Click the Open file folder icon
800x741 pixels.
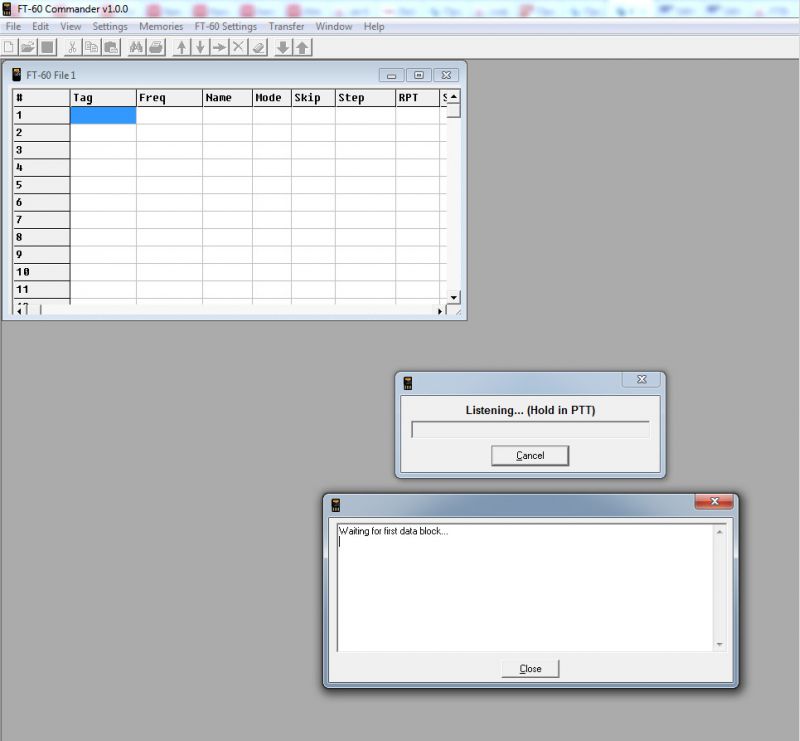tap(28, 47)
